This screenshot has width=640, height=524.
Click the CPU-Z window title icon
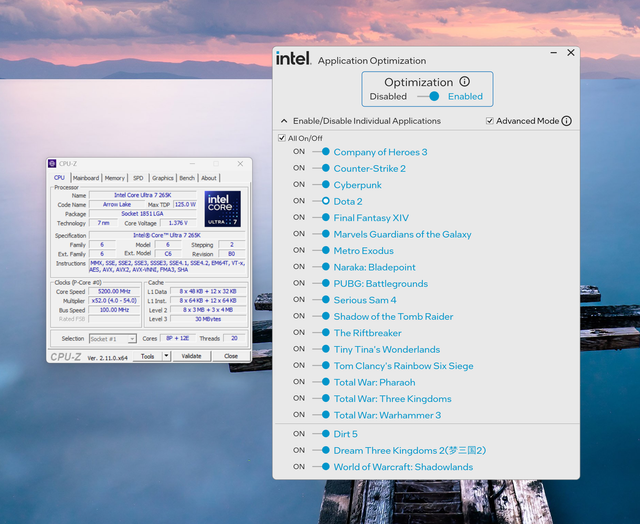(x=52, y=164)
